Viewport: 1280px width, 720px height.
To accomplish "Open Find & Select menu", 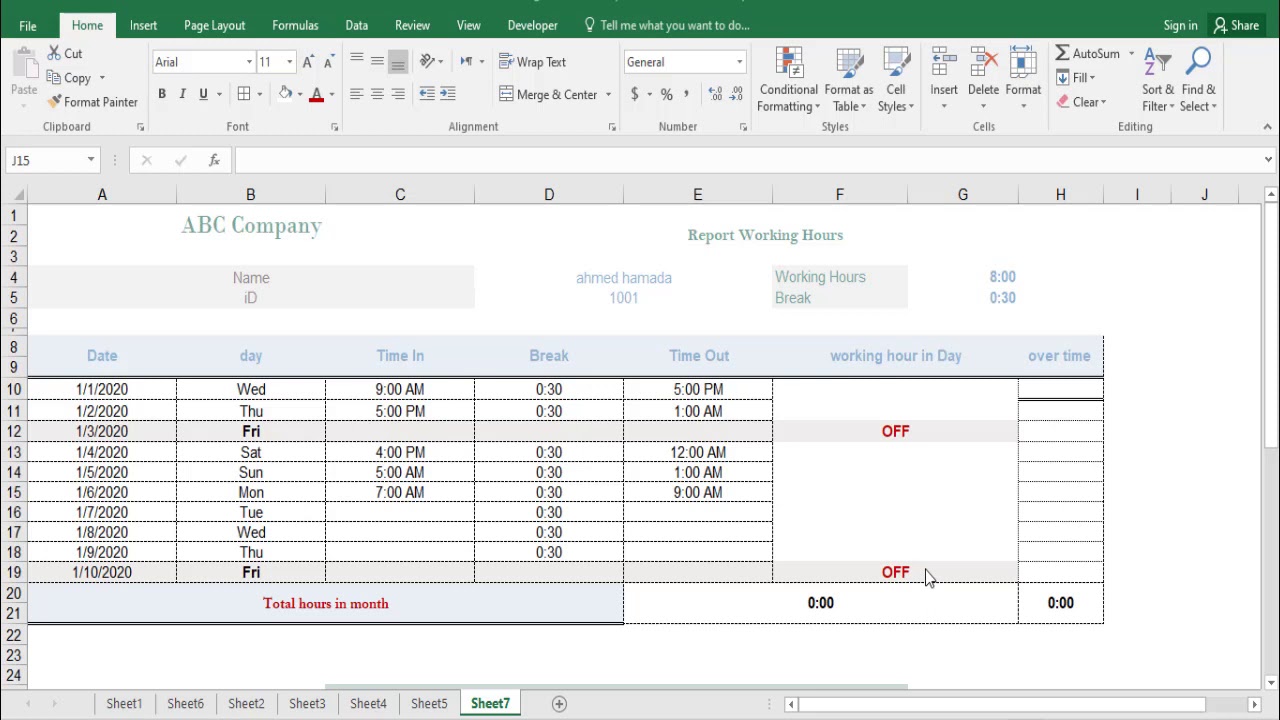I will click(x=1198, y=80).
